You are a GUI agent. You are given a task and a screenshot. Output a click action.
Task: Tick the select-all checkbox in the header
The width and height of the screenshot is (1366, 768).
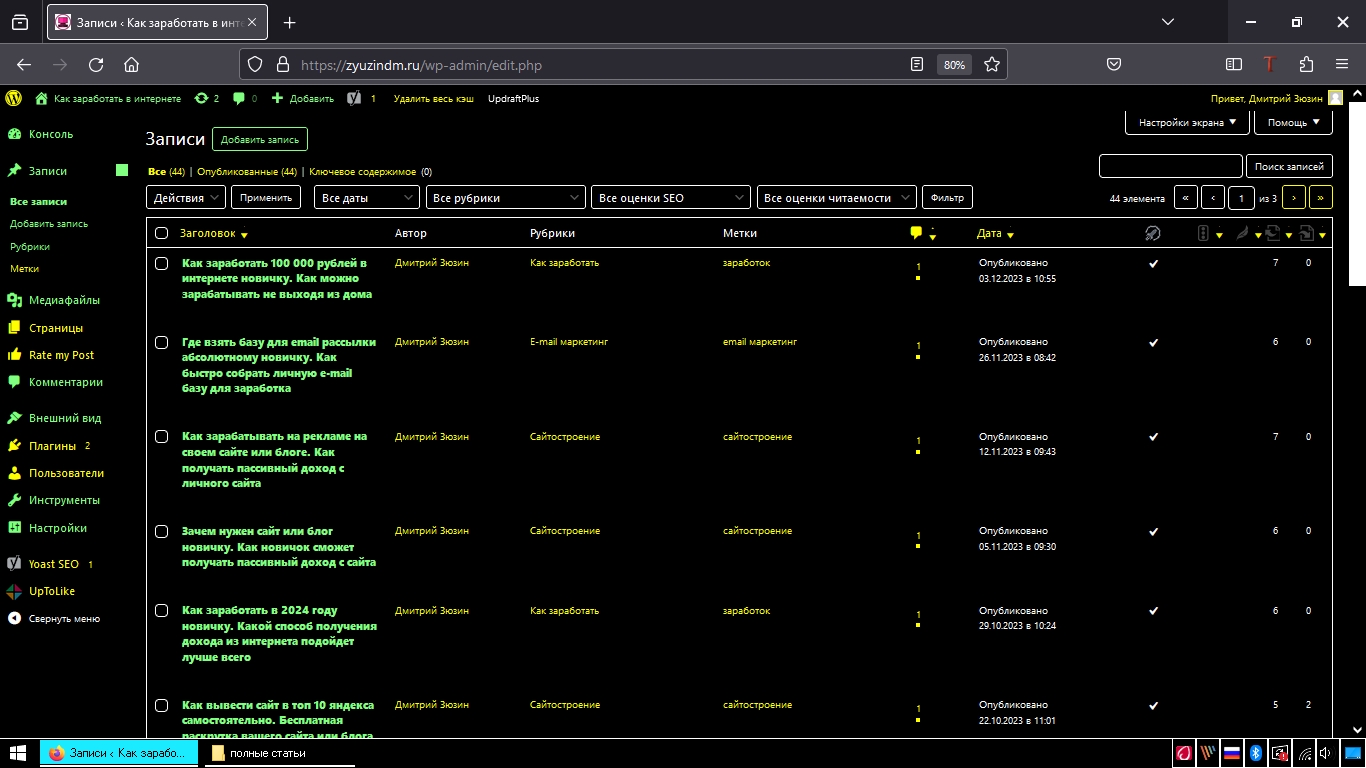click(x=161, y=233)
